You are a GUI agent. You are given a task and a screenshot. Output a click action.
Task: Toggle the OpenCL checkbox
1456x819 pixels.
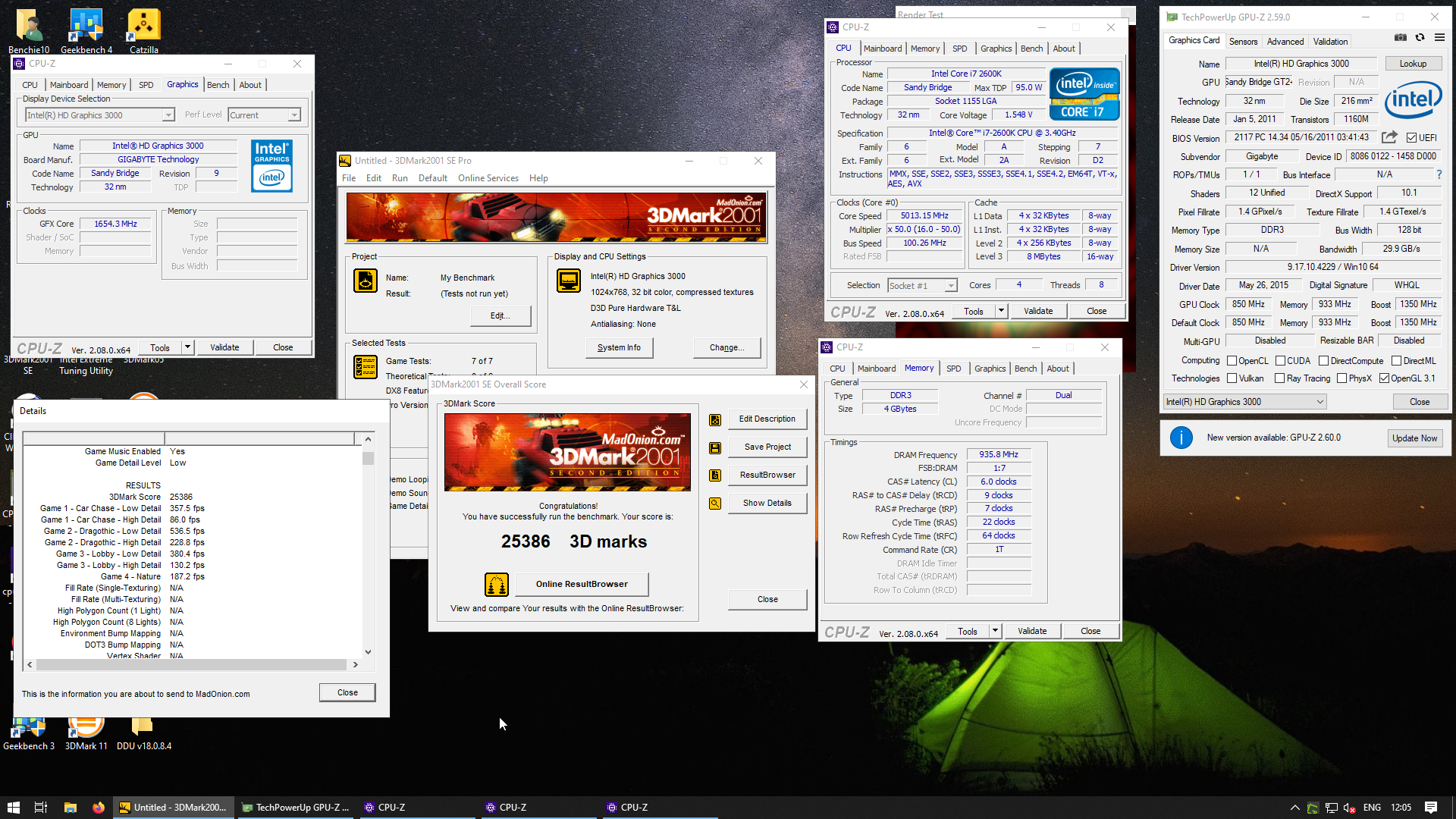1232,361
